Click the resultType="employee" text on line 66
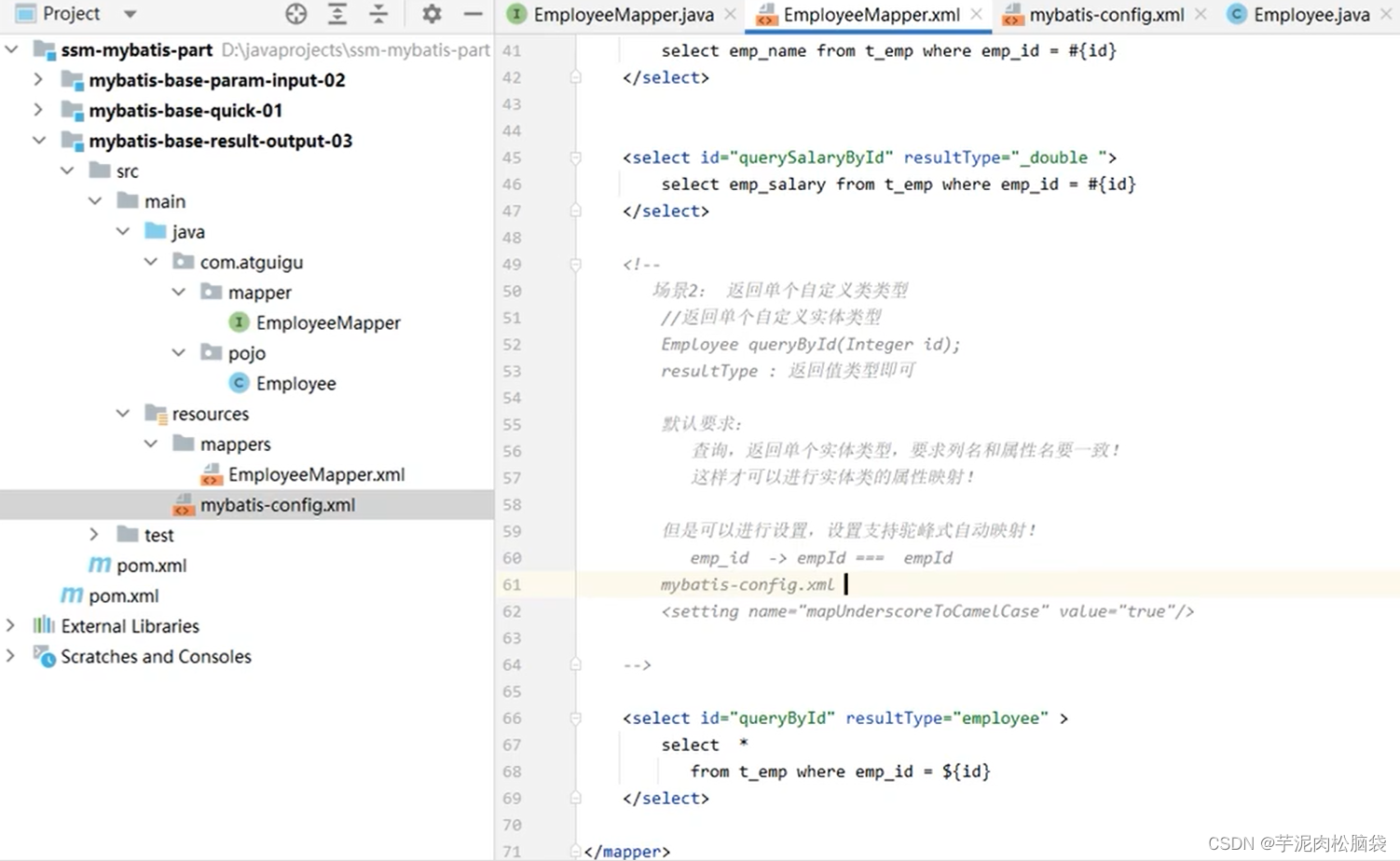The height and width of the screenshot is (861, 1400). tap(947, 718)
